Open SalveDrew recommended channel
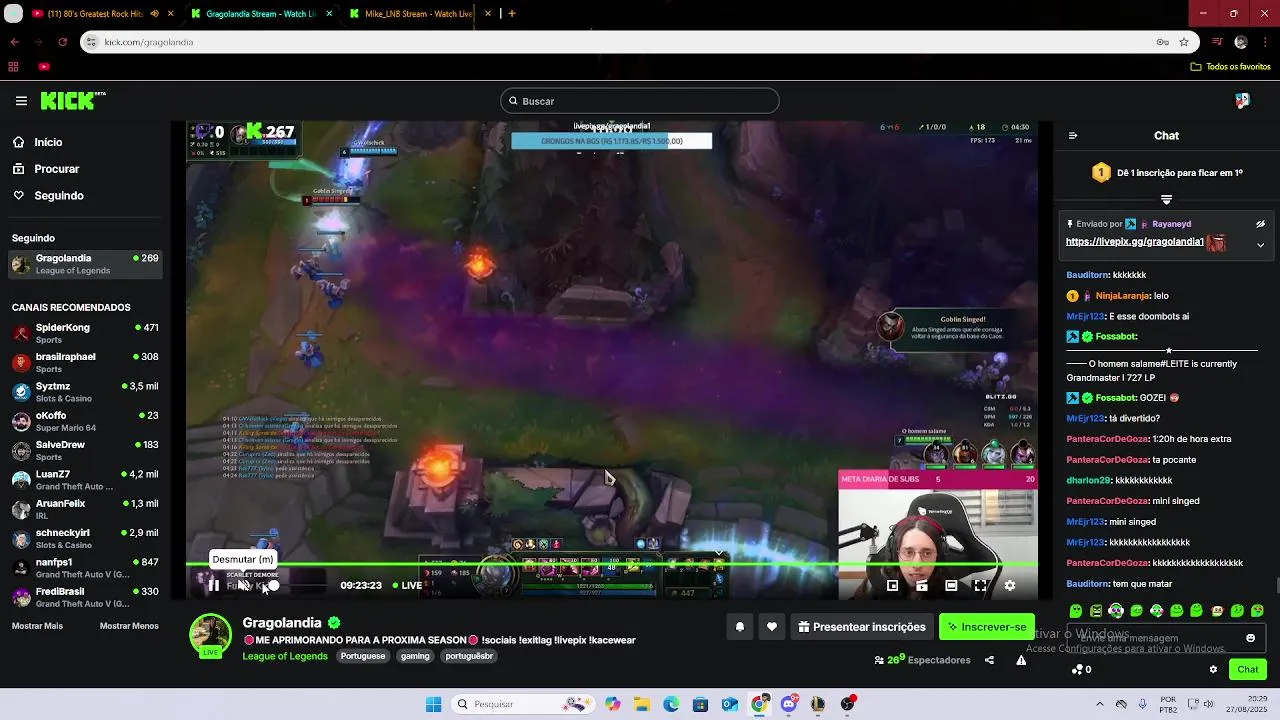1280x720 pixels. click(86, 450)
